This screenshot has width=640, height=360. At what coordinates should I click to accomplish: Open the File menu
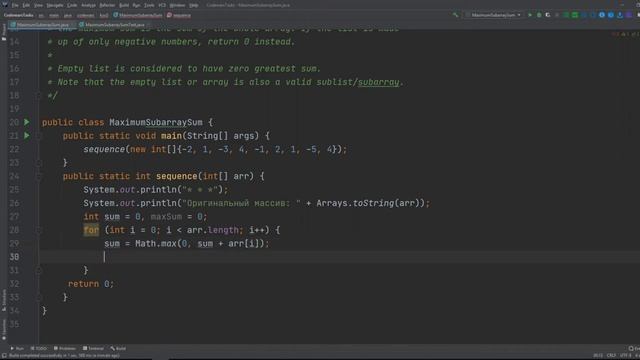click(x=15, y=5)
